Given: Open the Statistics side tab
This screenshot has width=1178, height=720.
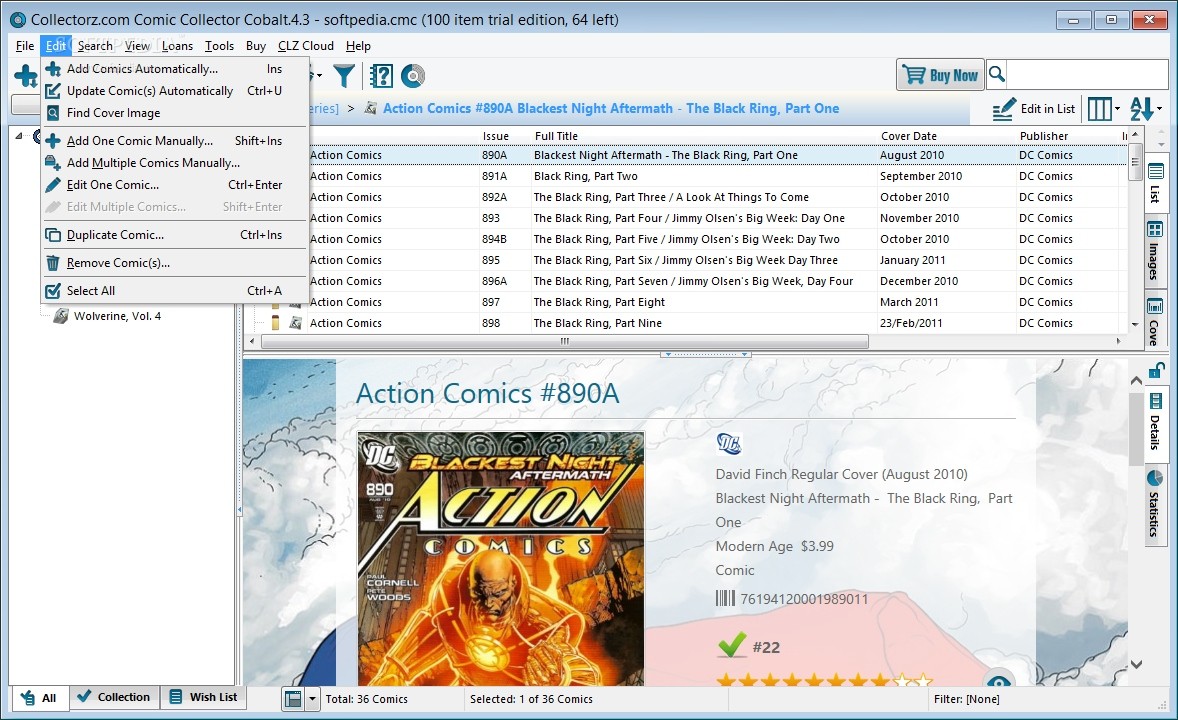Looking at the screenshot, I should point(1155,504).
